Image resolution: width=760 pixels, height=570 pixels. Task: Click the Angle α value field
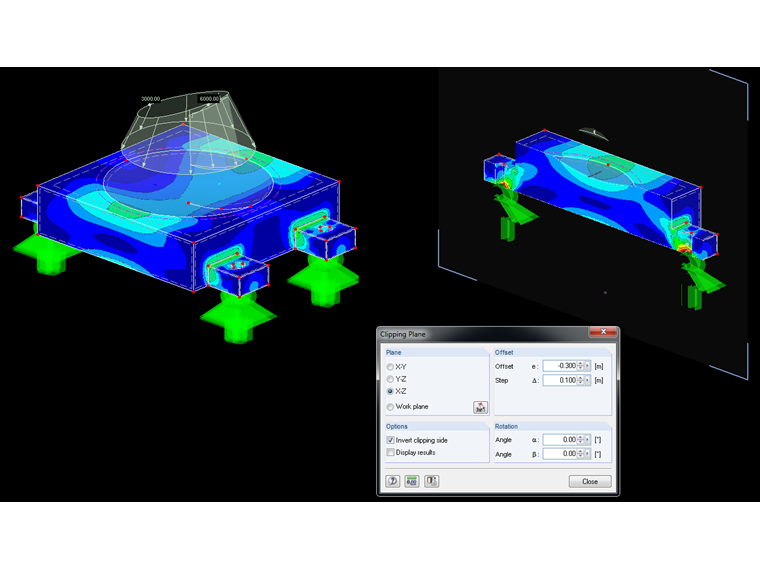[560, 440]
